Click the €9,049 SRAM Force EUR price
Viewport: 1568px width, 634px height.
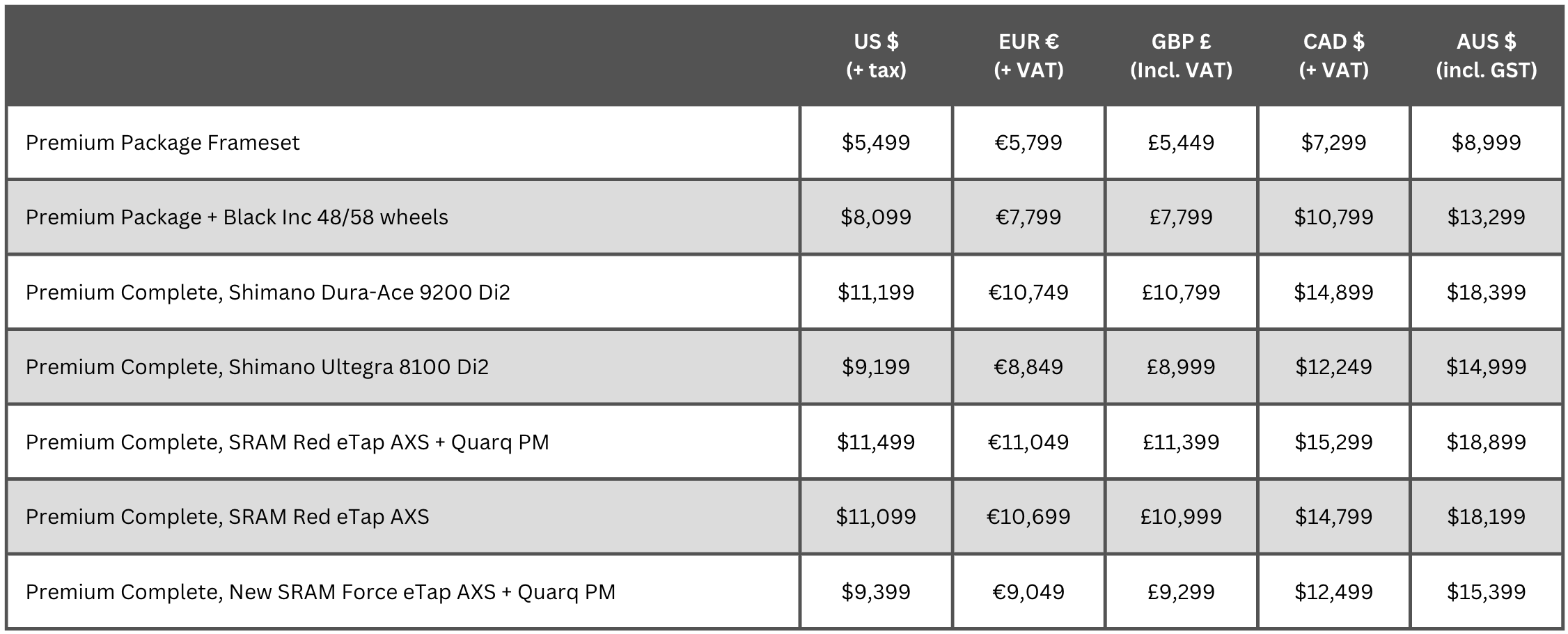[1028, 592]
